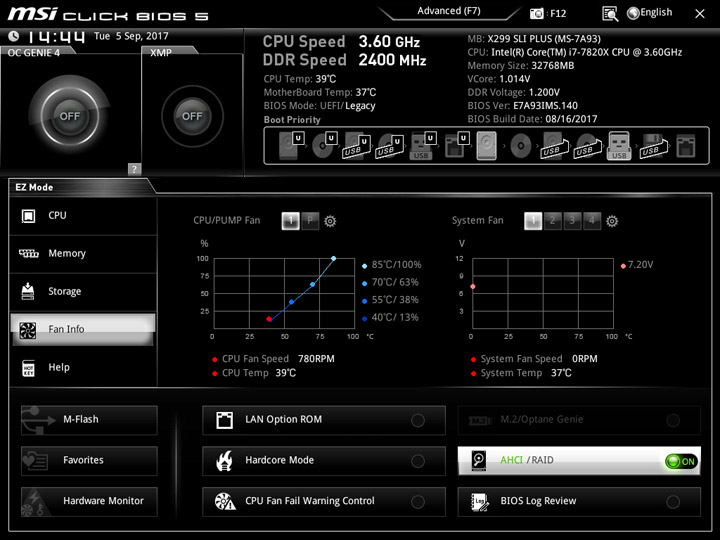Open the OC Genie question-mark help
Image resolution: width=720 pixels, height=540 pixels.
click(134, 169)
